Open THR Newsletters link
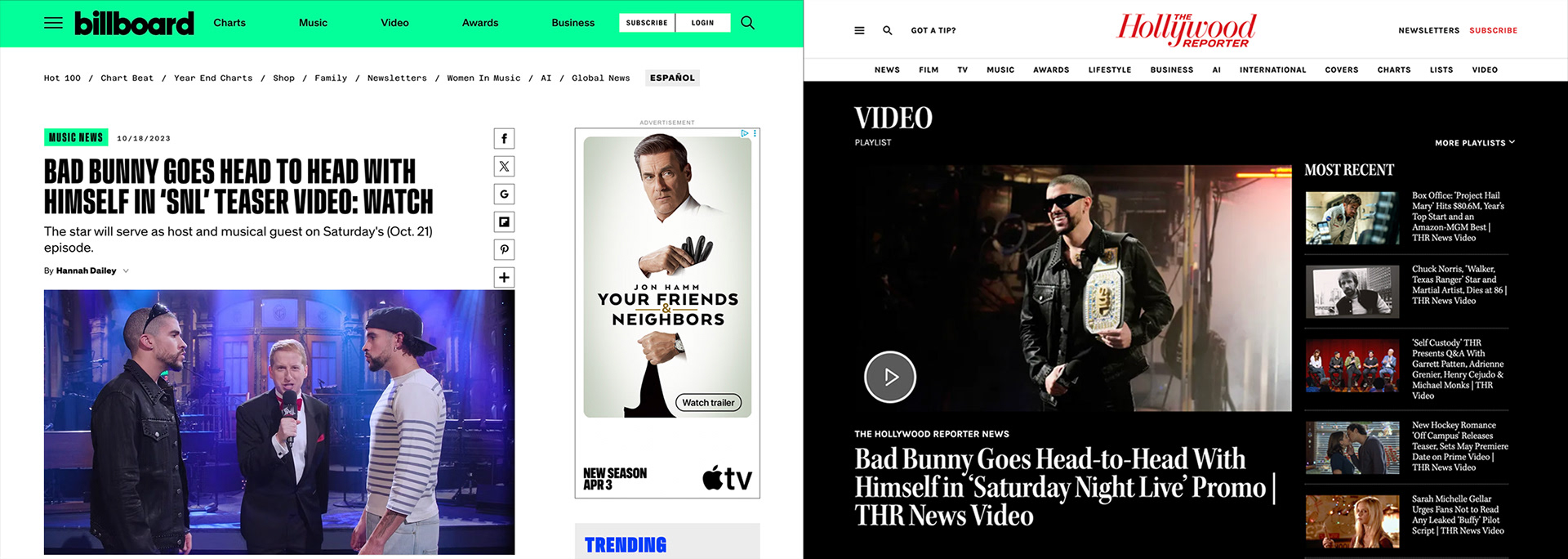Image resolution: width=1568 pixels, height=559 pixels. point(1428,30)
